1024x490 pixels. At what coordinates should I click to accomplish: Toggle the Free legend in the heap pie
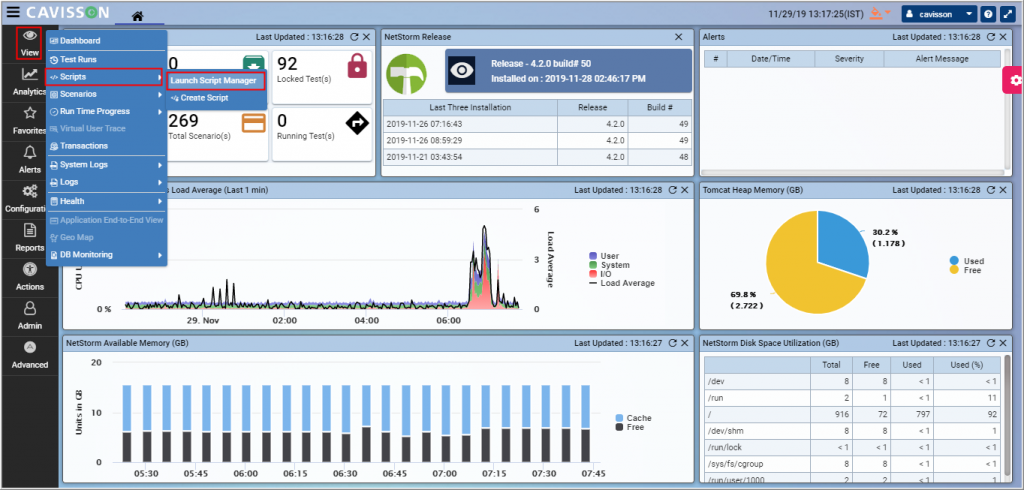(x=965, y=270)
